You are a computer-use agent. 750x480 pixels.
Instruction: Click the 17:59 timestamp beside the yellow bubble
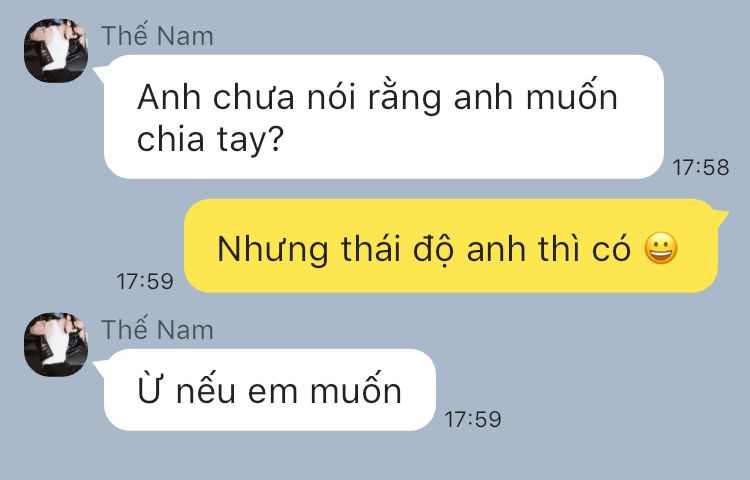(x=145, y=281)
